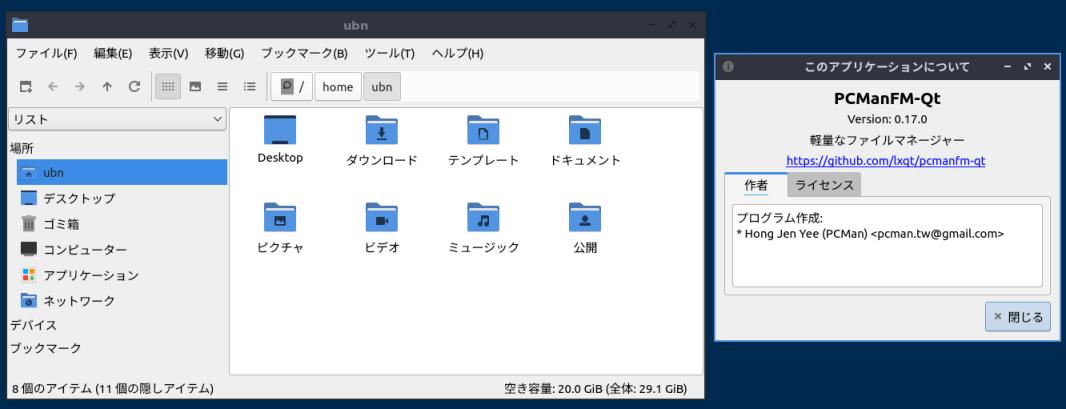Click 'ubn' path breadcrumb button
1066x409 pixels.
(x=382, y=86)
